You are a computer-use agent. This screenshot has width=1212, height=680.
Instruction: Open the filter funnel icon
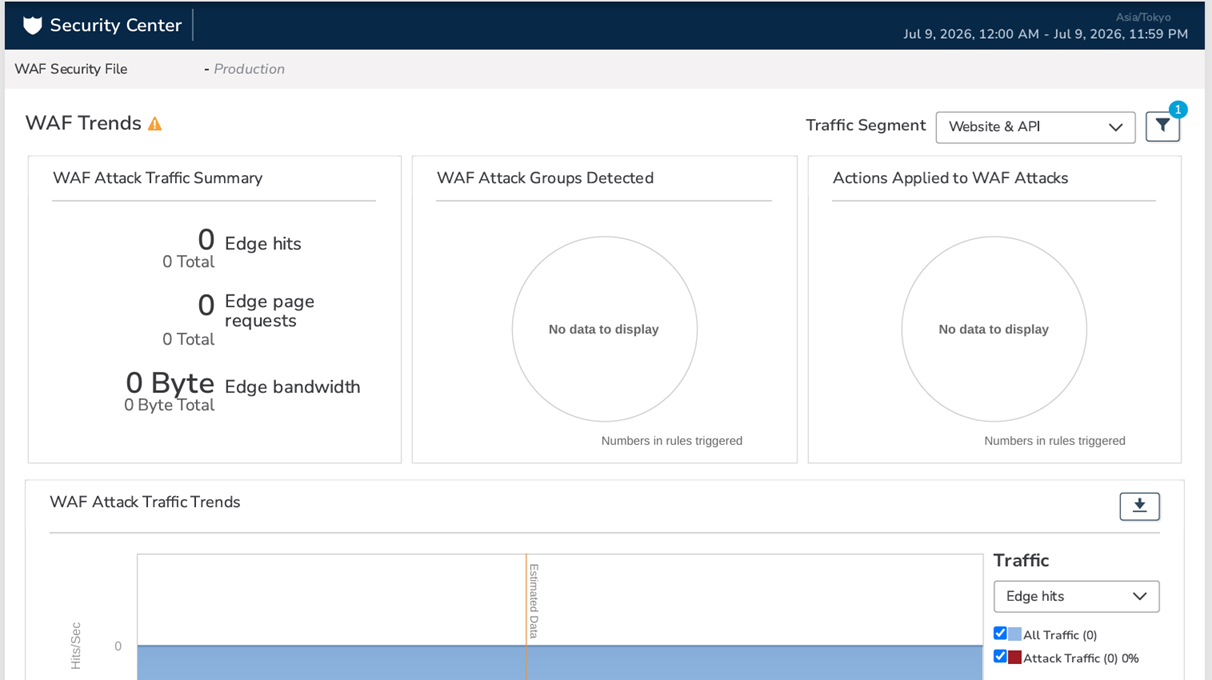pyautogui.click(x=1162, y=126)
